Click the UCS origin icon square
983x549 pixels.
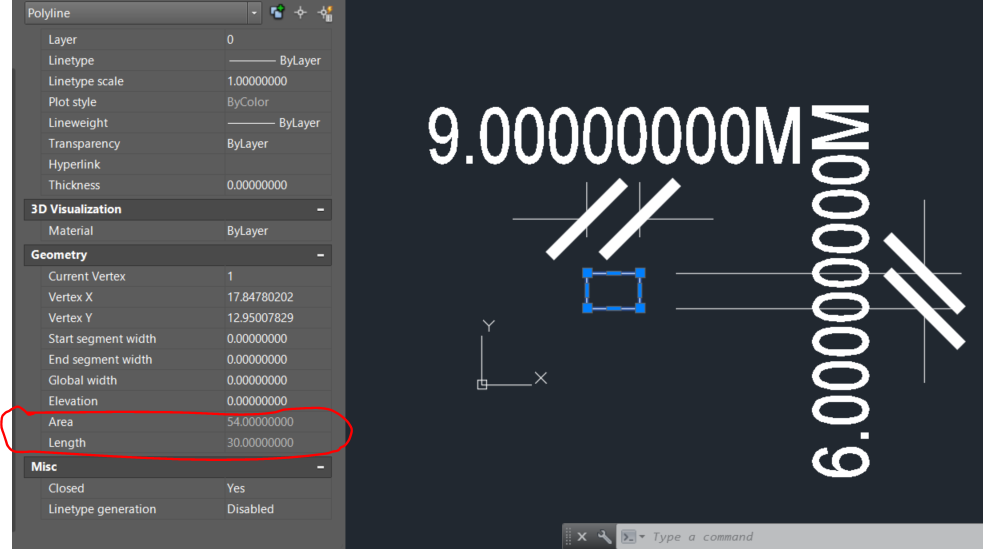point(481,384)
